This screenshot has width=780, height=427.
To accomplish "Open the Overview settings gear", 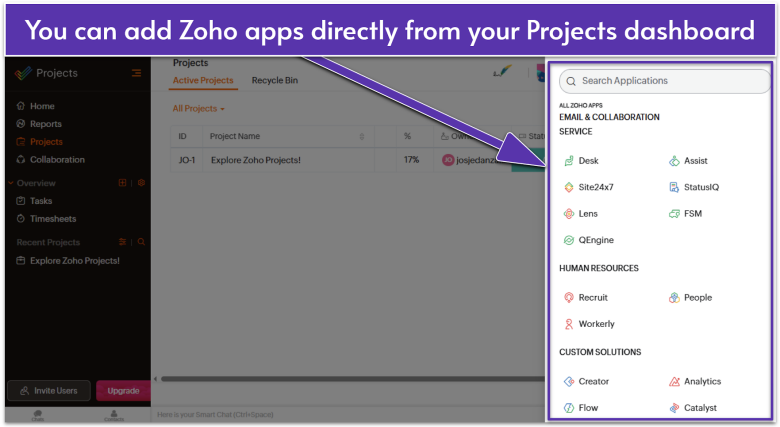I will pyautogui.click(x=141, y=183).
